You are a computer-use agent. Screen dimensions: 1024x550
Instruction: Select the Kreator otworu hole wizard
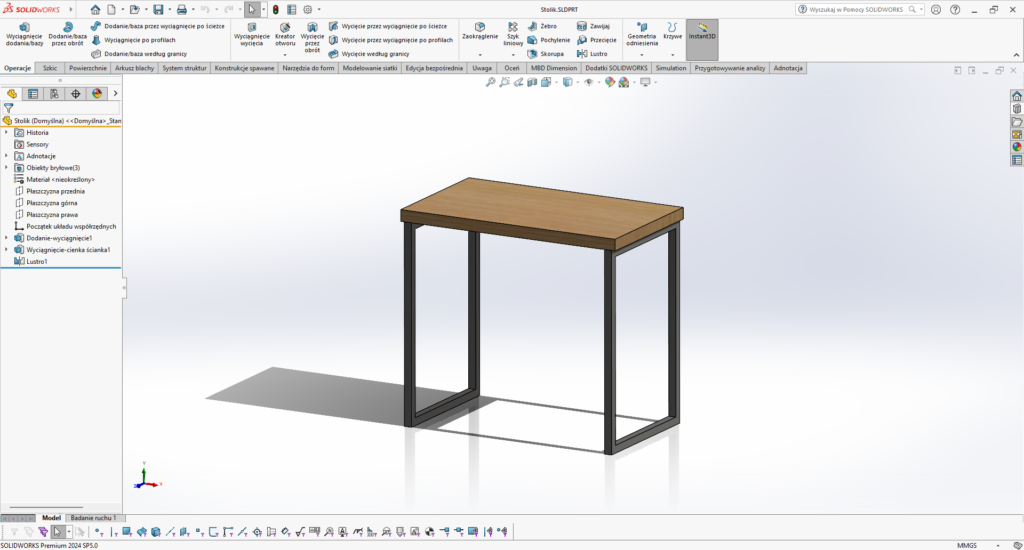click(x=285, y=35)
